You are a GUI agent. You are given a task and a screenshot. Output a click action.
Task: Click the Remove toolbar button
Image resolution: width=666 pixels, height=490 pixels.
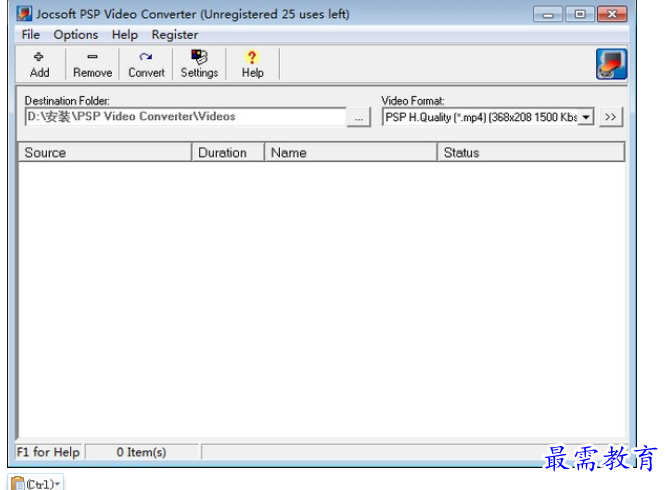(92, 64)
